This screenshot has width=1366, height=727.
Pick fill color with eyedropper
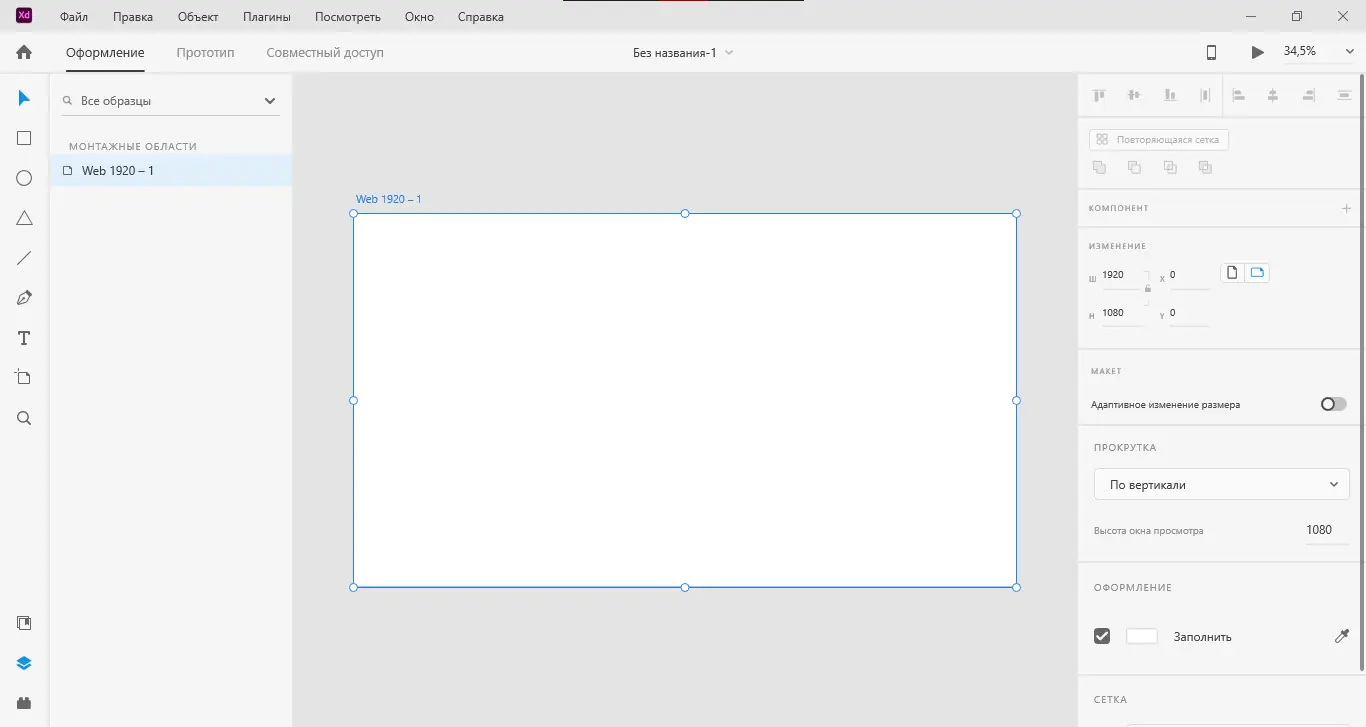point(1342,636)
